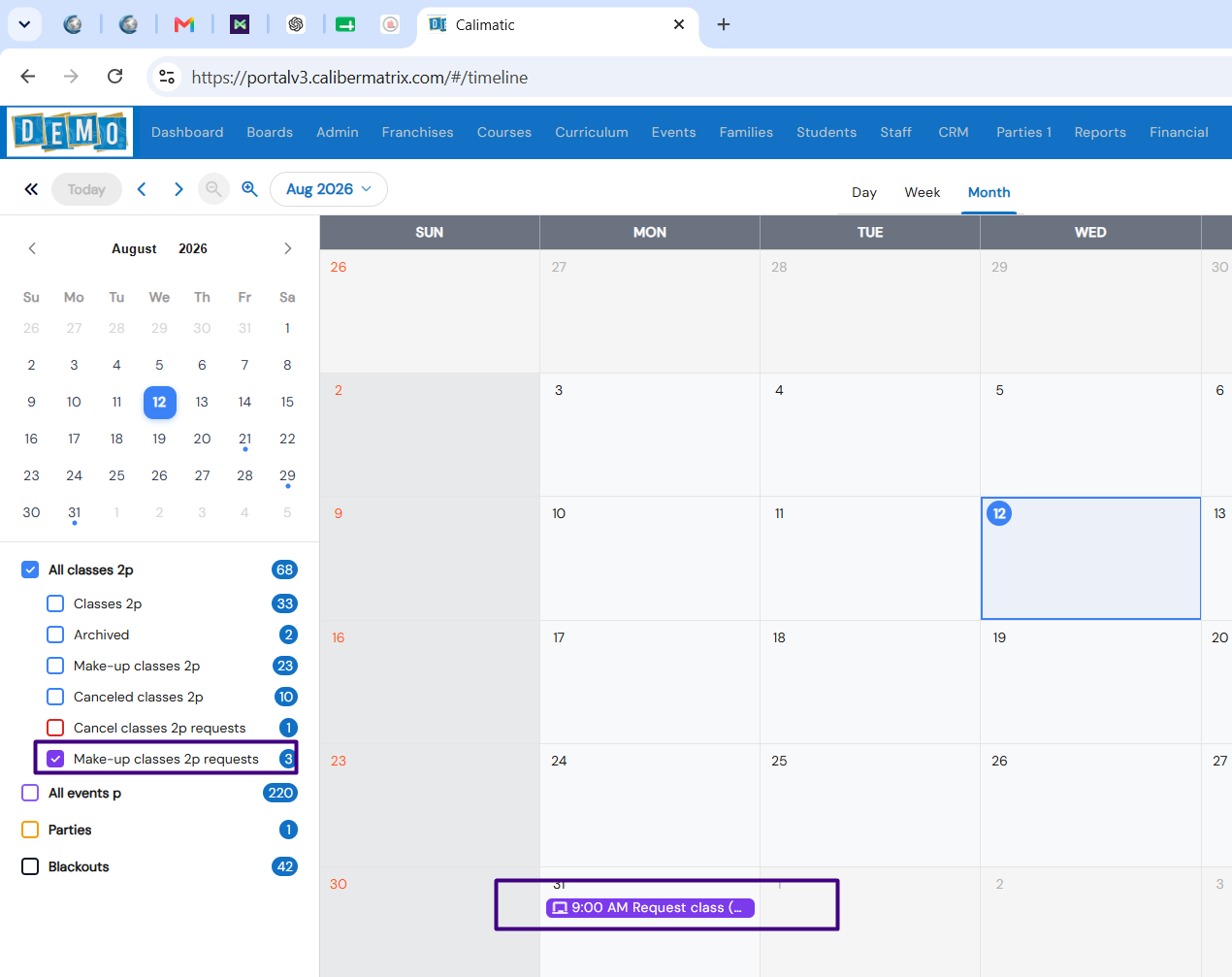The height and width of the screenshot is (977, 1232).
Task: Open the Financial menu
Action: click(x=1179, y=132)
